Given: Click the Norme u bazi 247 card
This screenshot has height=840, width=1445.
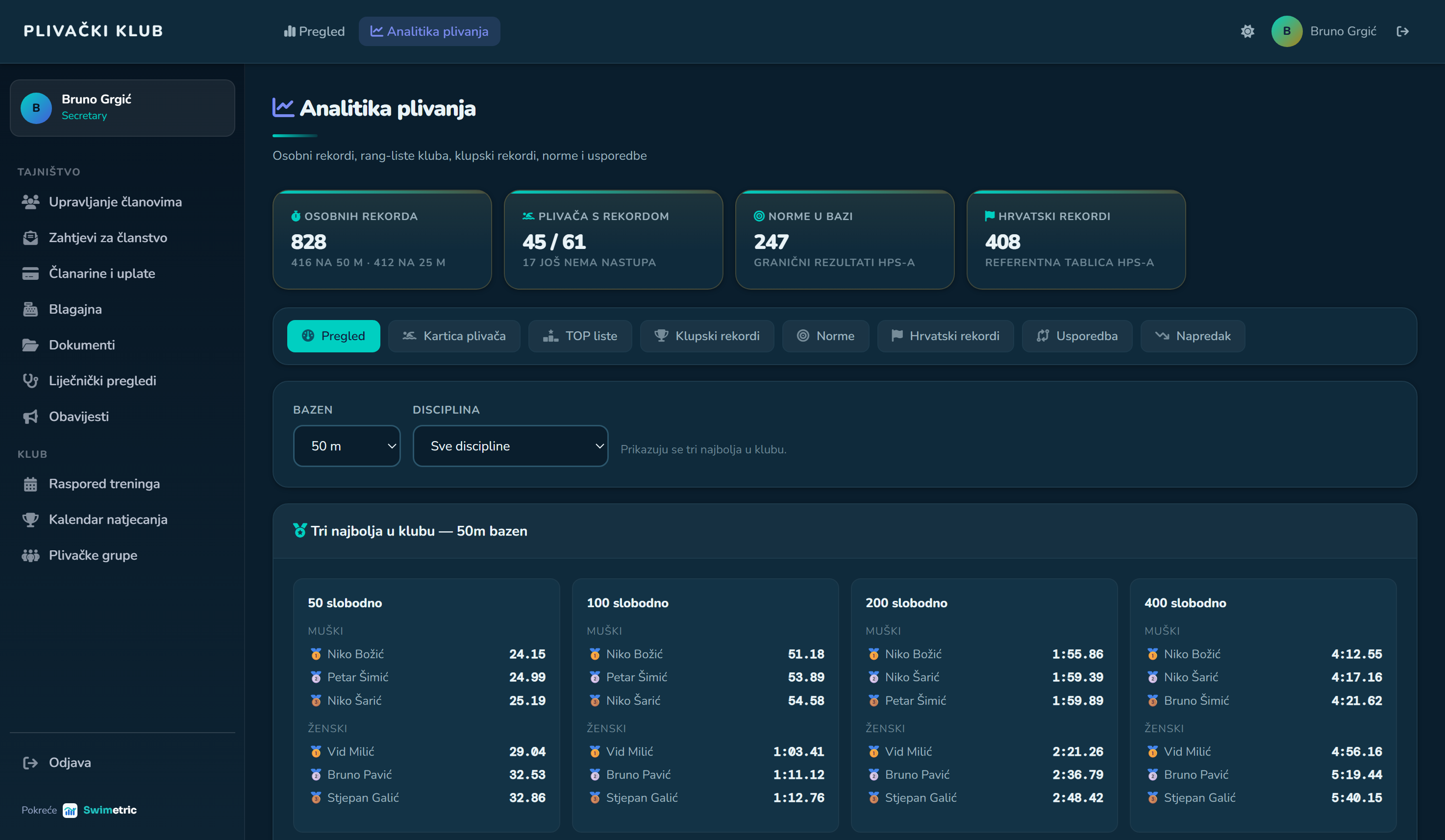Looking at the screenshot, I should coord(845,240).
